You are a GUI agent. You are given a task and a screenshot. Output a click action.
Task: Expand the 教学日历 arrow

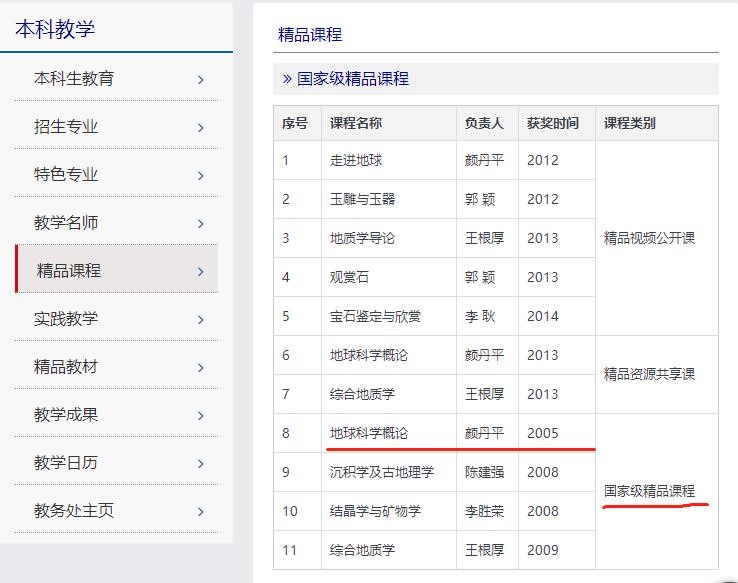tap(201, 463)
